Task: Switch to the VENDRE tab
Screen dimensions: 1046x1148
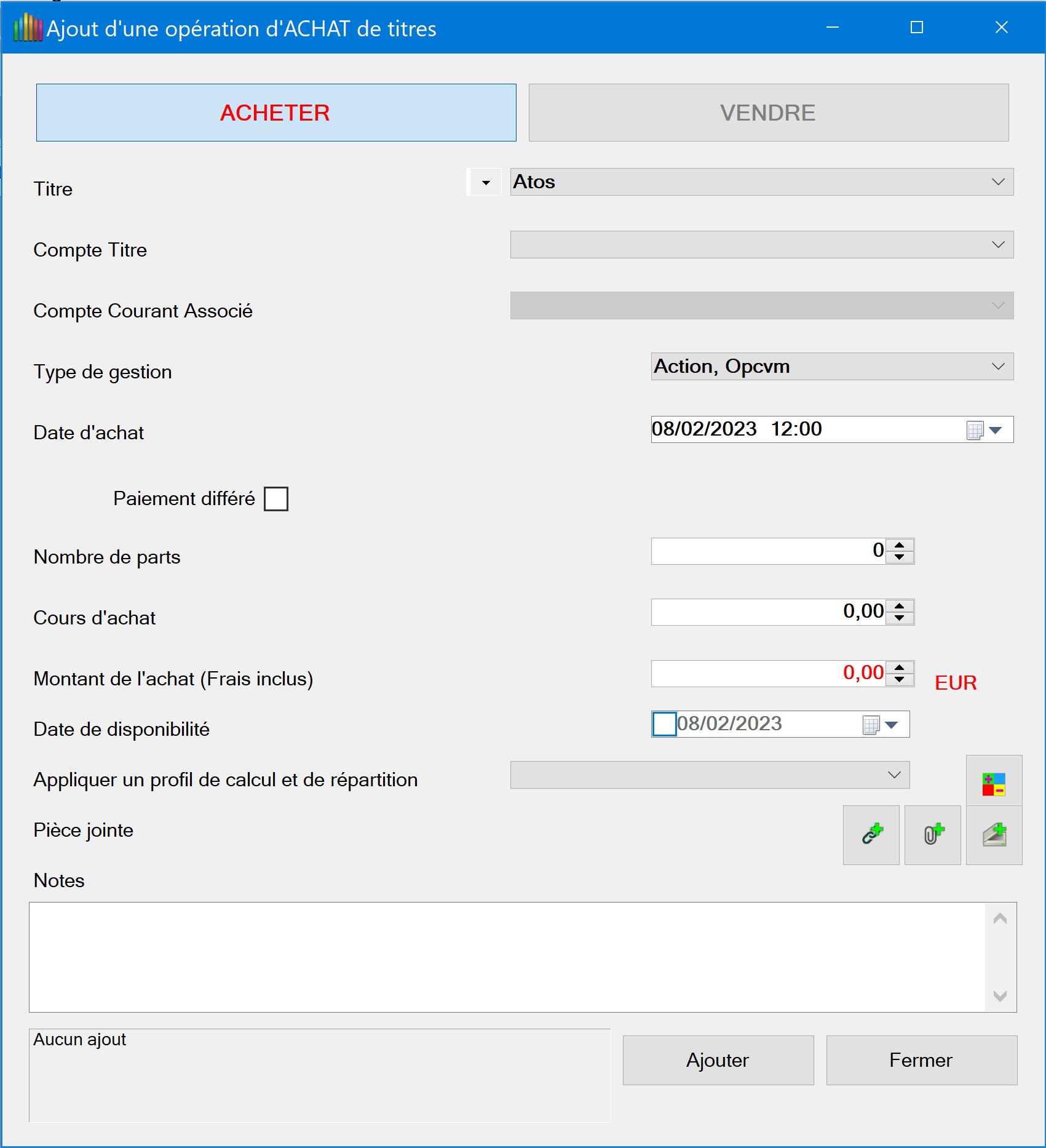Action: point(768,113)
